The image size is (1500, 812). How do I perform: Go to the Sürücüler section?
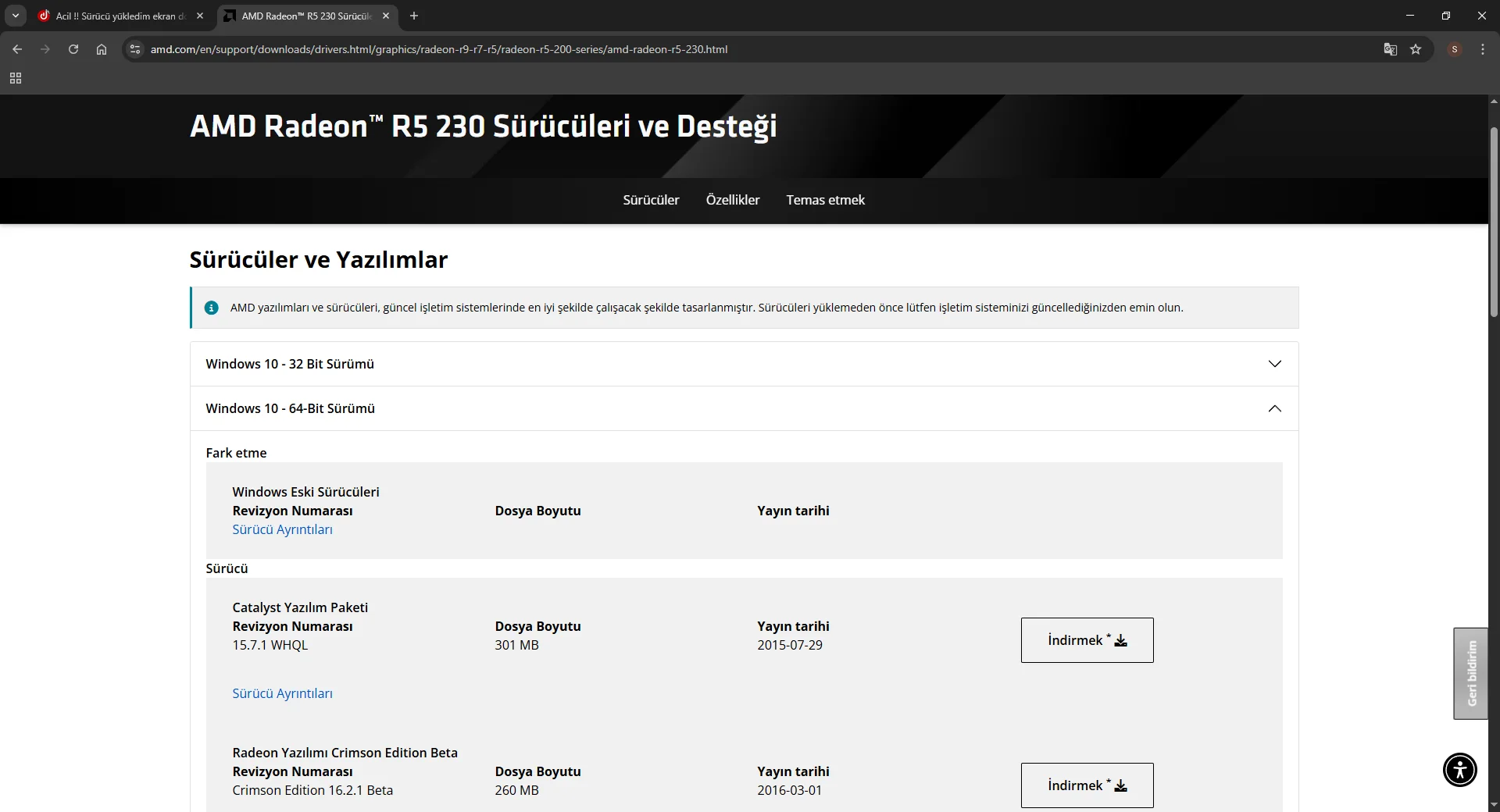point(651,200)
